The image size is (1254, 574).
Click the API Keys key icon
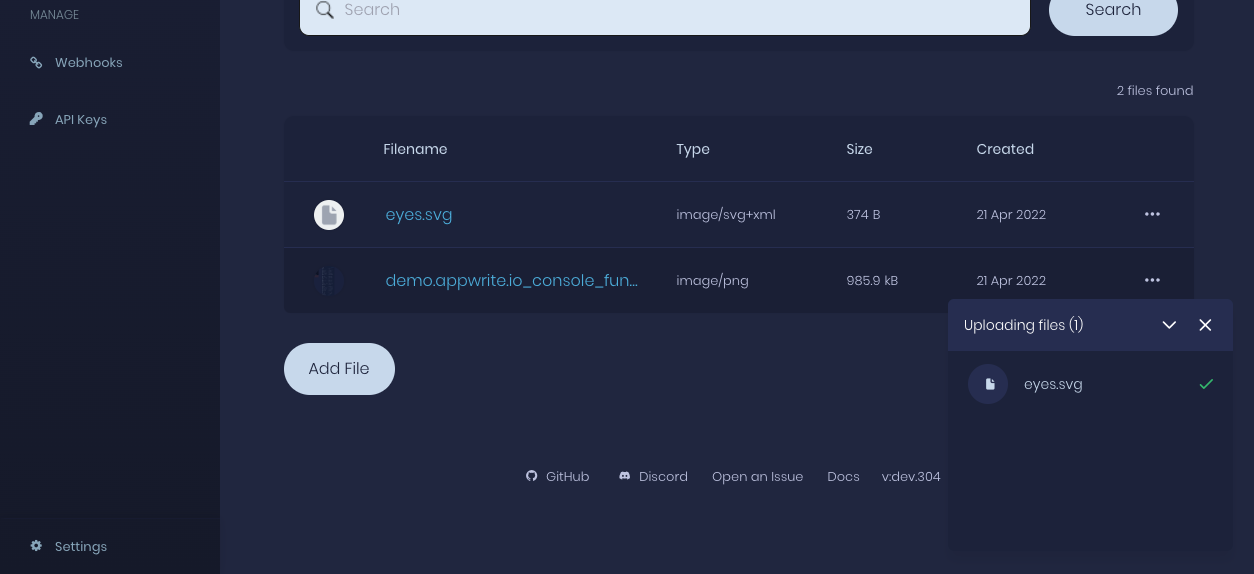[36, 119]
